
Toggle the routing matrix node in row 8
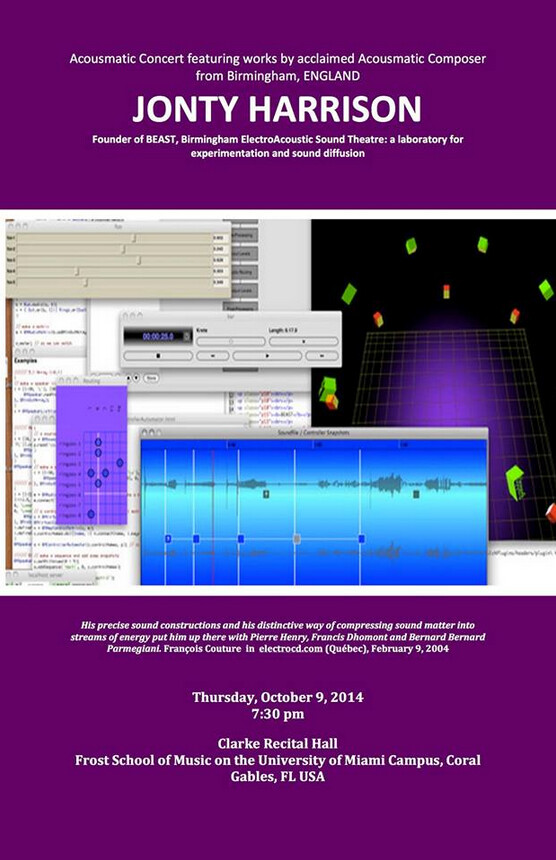click(x=91, y=514)
